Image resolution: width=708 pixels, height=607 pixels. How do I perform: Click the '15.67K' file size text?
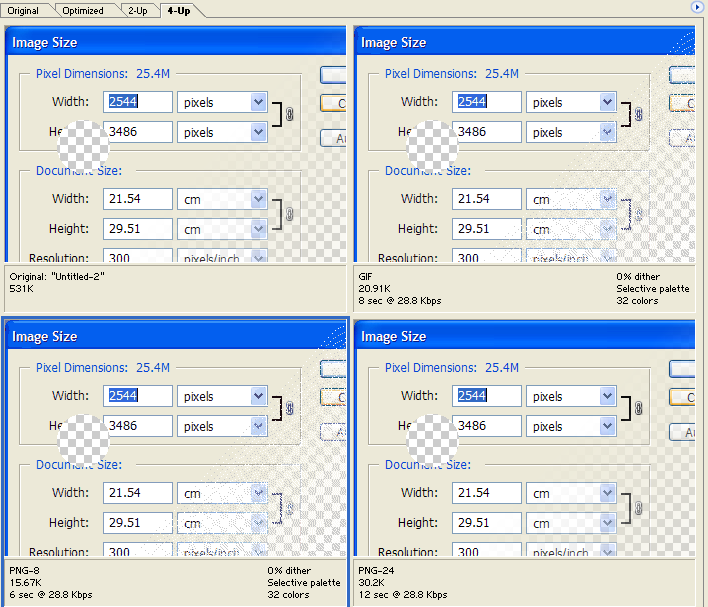tap(25, 583)
